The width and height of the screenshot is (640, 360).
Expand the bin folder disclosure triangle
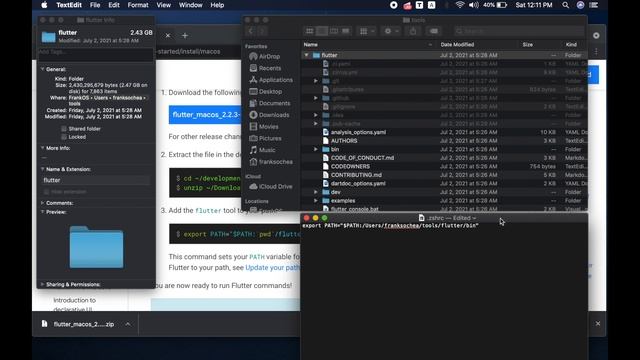[316, 149]
